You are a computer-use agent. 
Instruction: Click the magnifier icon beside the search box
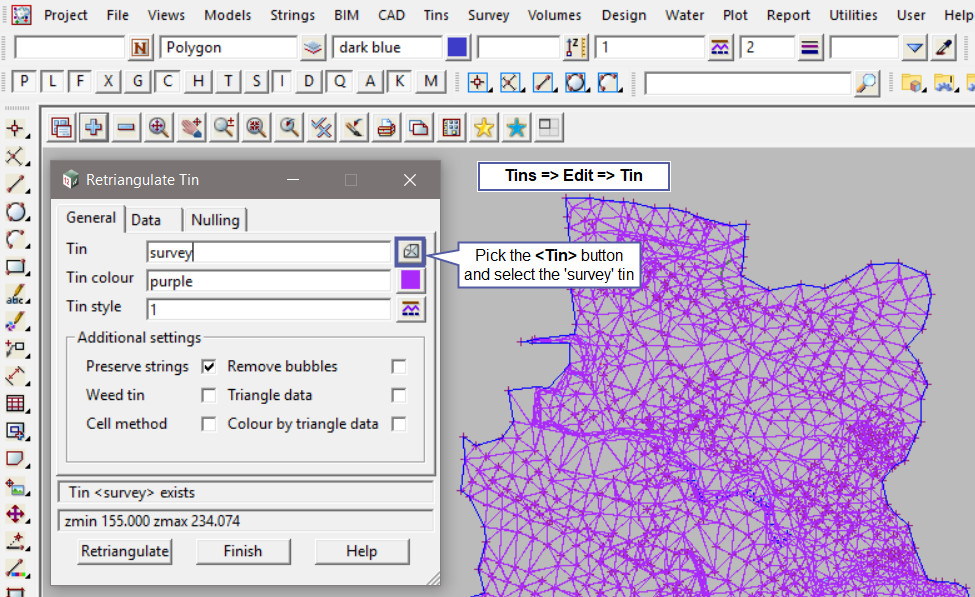point(867,82)
